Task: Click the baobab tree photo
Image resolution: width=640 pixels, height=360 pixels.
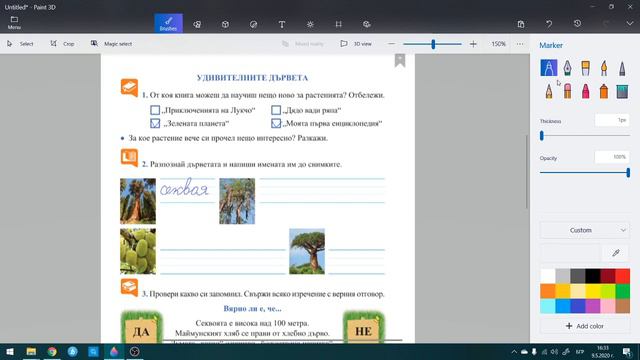Action: (x=307, y=251)
